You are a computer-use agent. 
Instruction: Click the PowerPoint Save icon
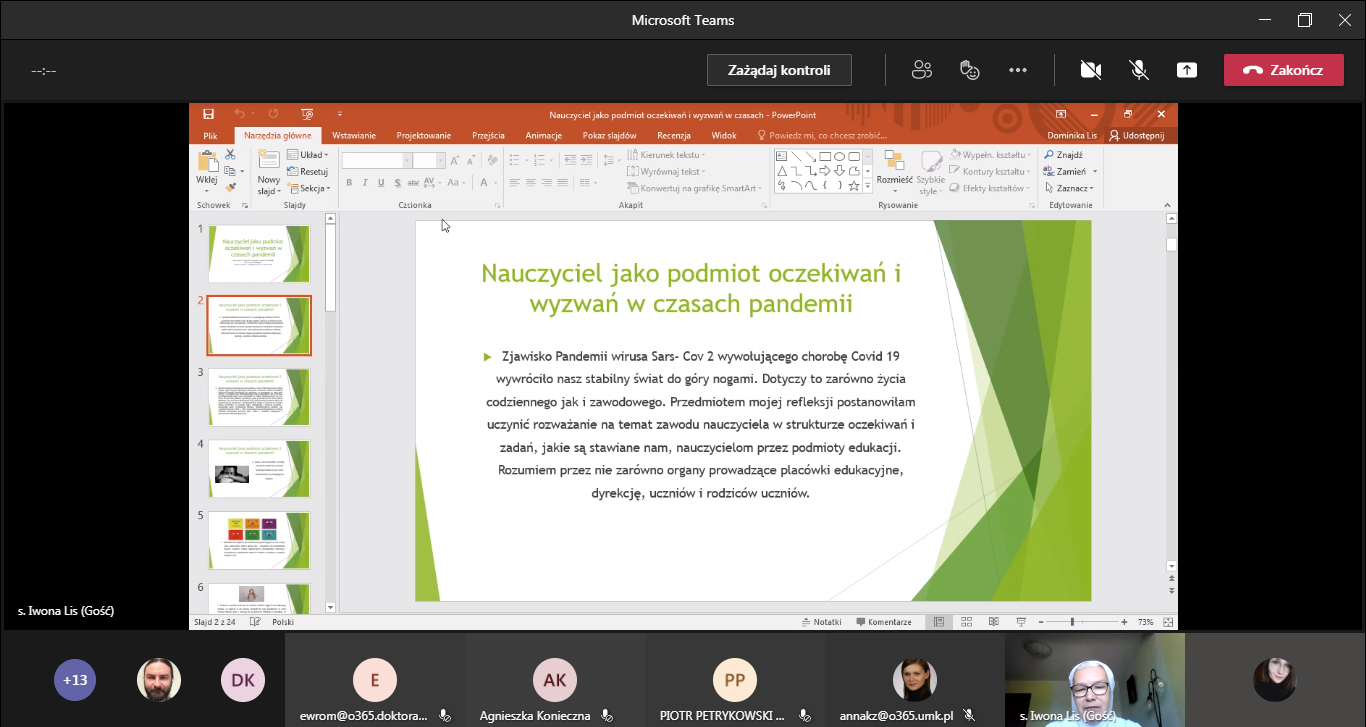click(209, 114)
